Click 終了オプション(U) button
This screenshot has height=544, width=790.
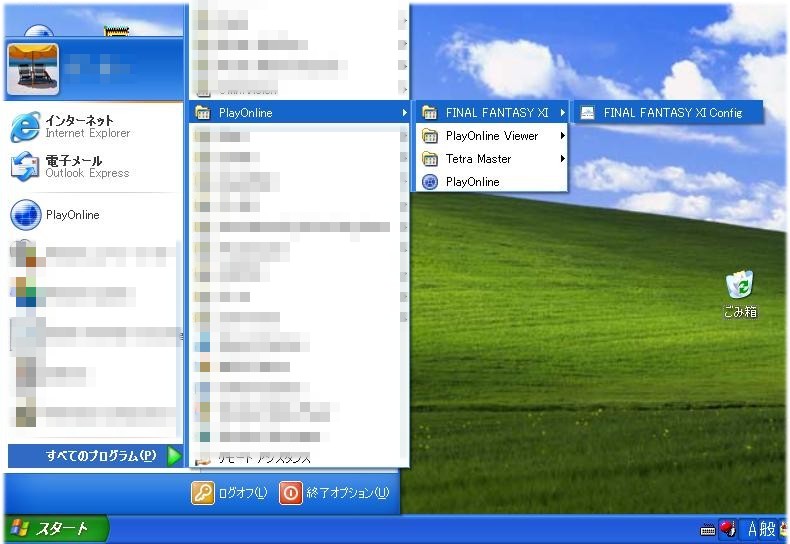[335, 493]
